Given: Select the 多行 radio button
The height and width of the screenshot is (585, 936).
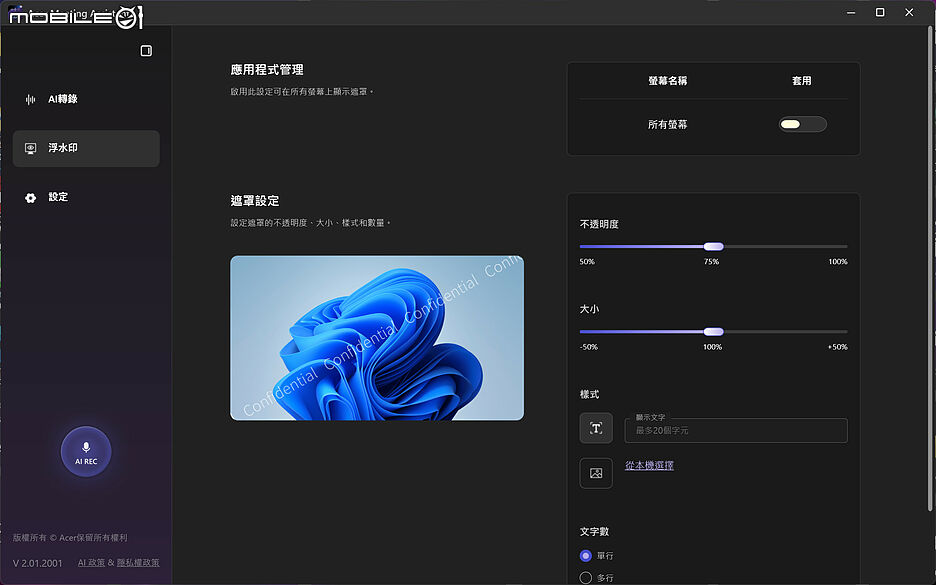Looking at the screenshot, I should coord(586,578).
